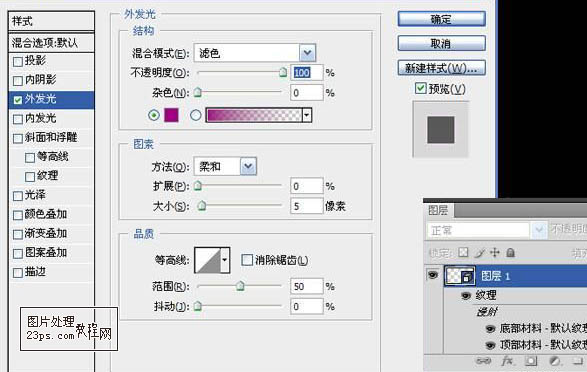This screenshot has height=372, width=587.
Task: Click the 范围 range slider handle
Action: 240,286
